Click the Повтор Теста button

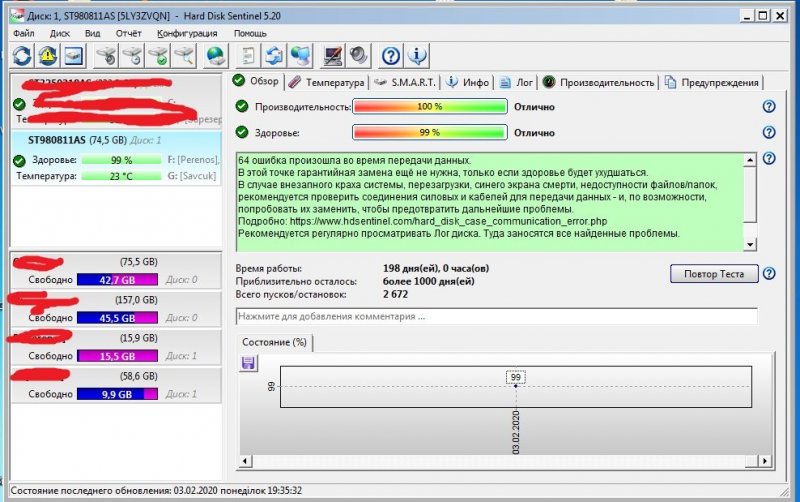(x=714, y=273)
